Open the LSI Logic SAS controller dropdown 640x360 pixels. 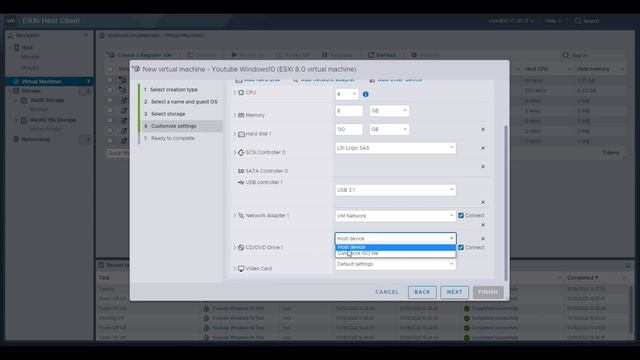pyautogui.click(x=396, y=148)
